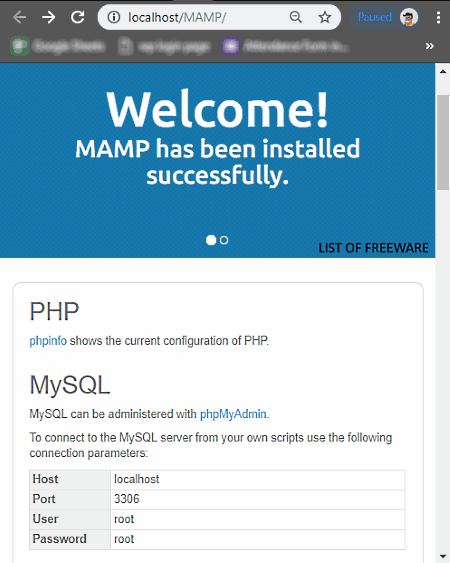Select first carousel slide dot

point(211,240)
